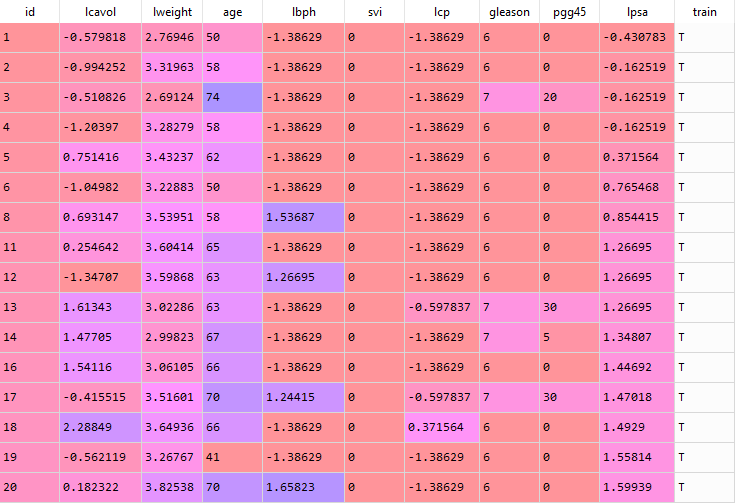
Task: Sort by the lweight column header
Action: click(171, 12)
